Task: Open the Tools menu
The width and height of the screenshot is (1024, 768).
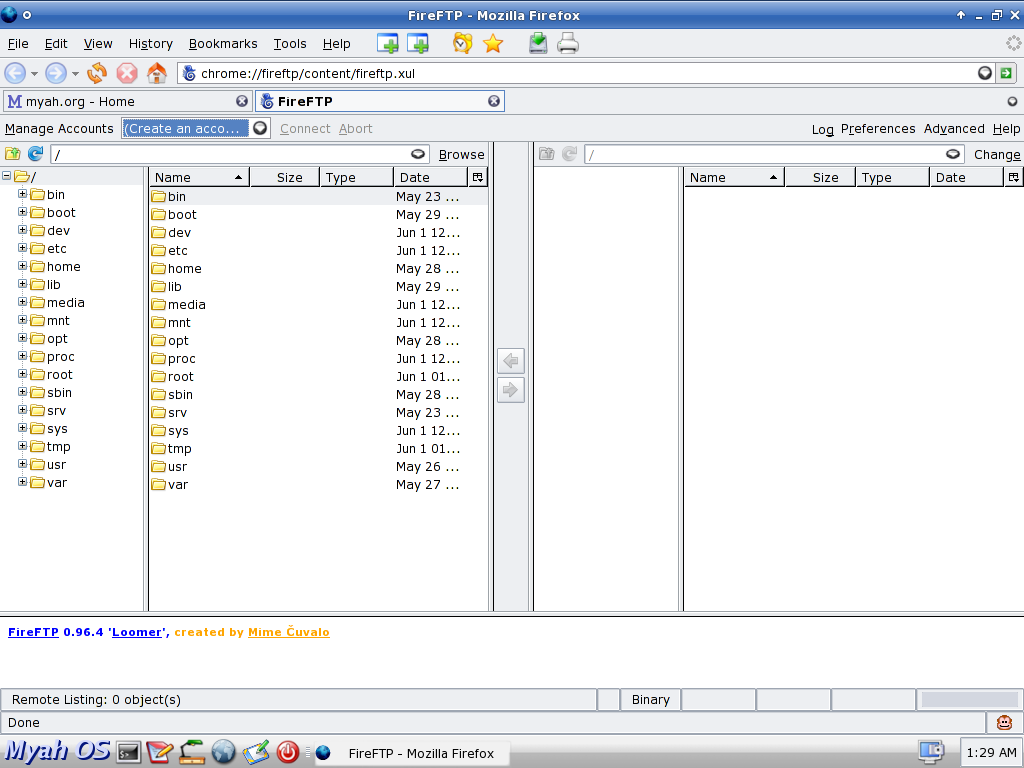Action: [x=290, y=44]
